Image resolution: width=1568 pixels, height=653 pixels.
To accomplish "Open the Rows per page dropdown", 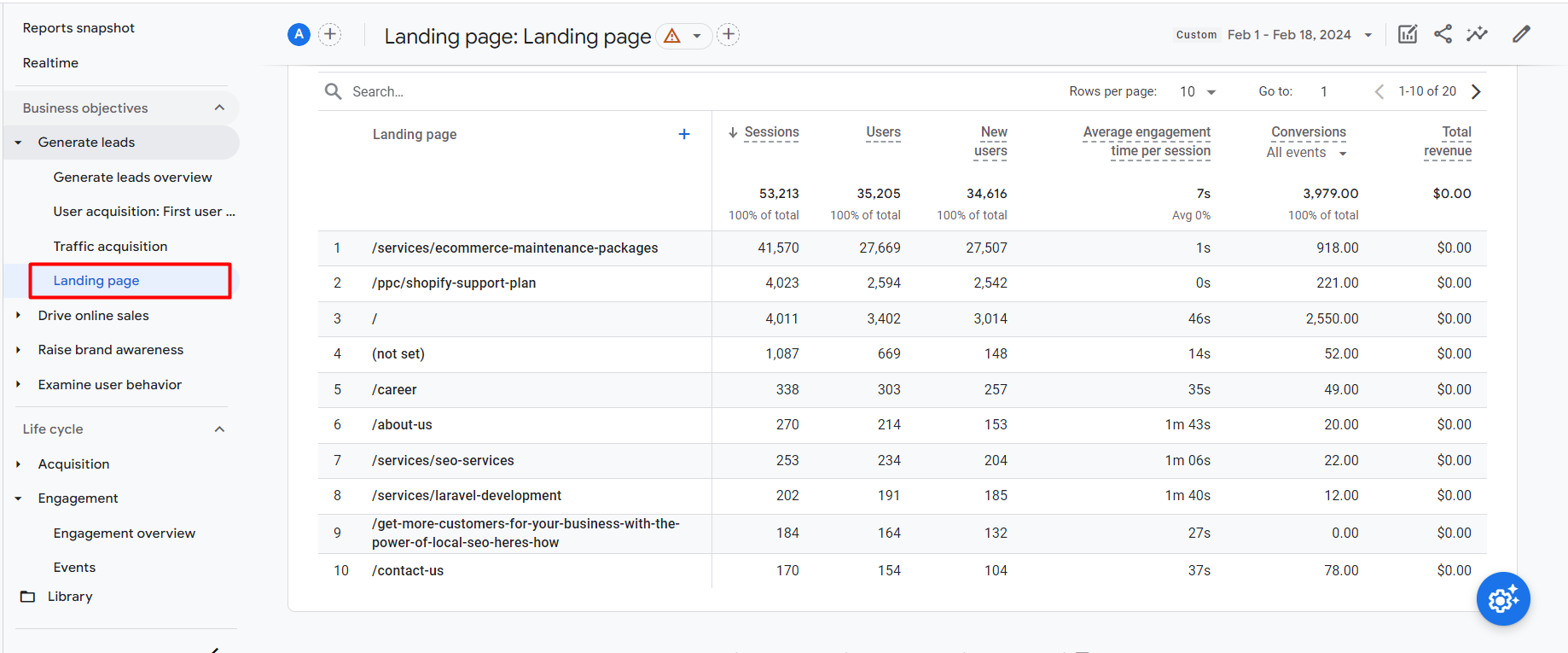I will click(1198, 91).
